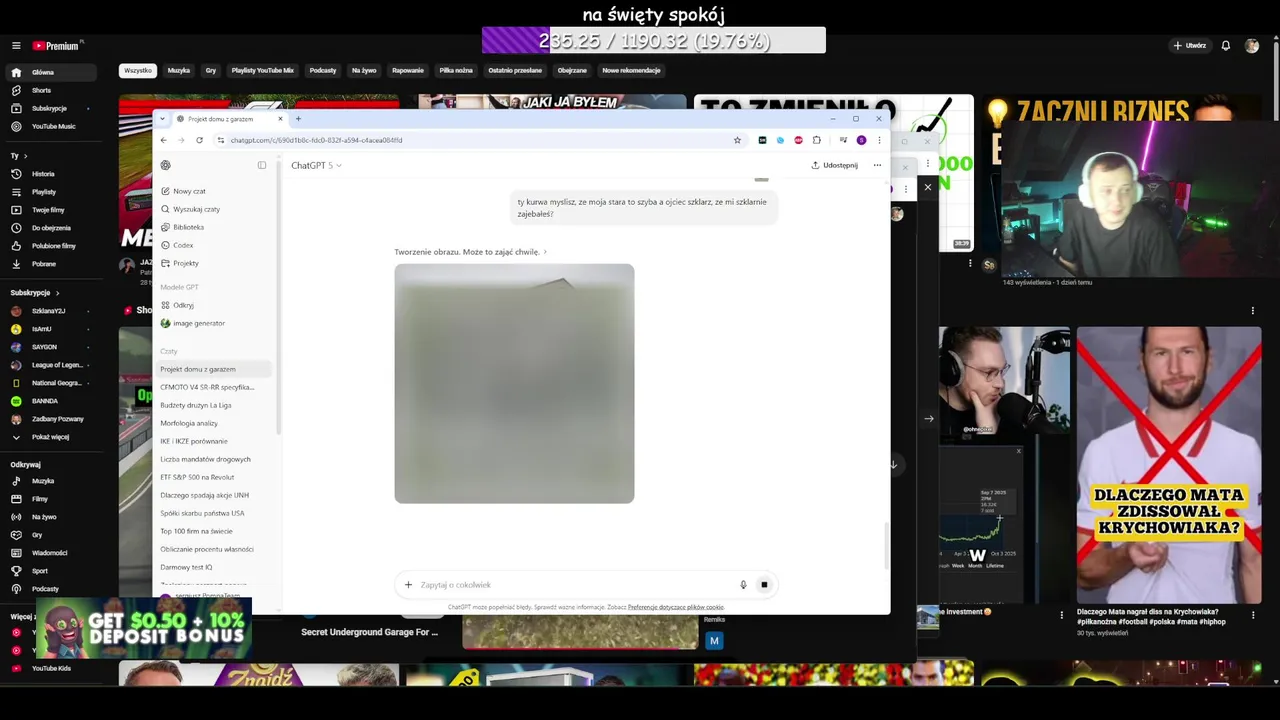1280x720 pixels.
Task: Expand the Ty section header
Action: coord(19,156)
